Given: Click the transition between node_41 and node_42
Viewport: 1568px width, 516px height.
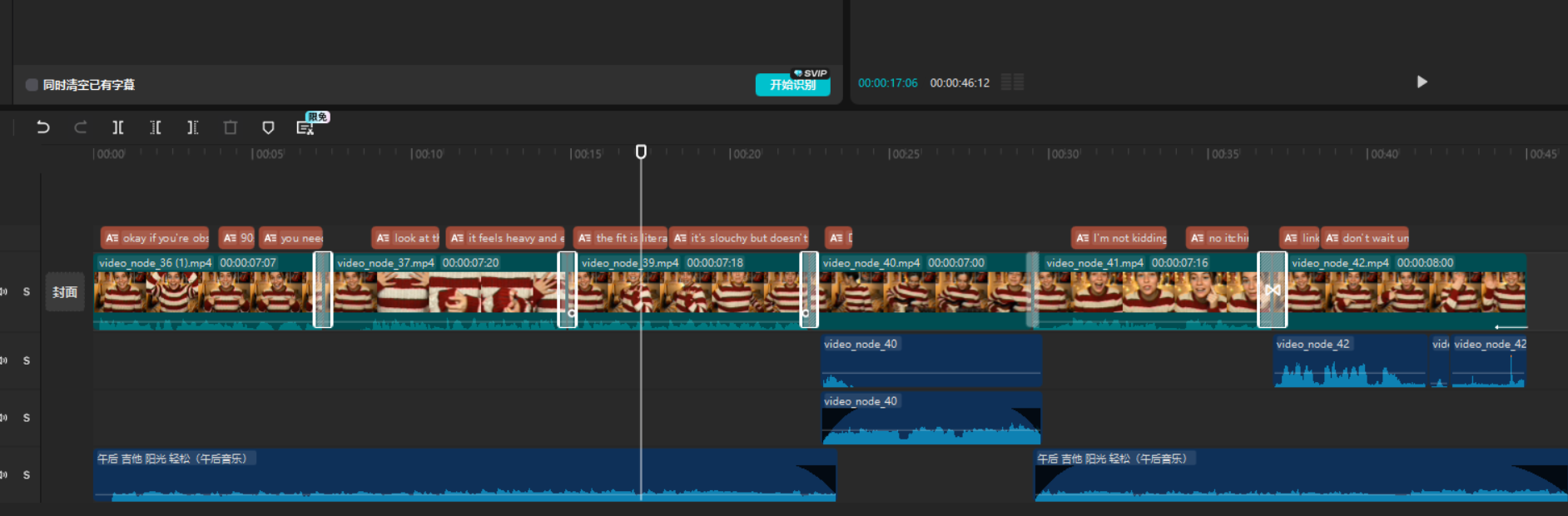Looking at the screenshot, I should tap(1272, 290).
